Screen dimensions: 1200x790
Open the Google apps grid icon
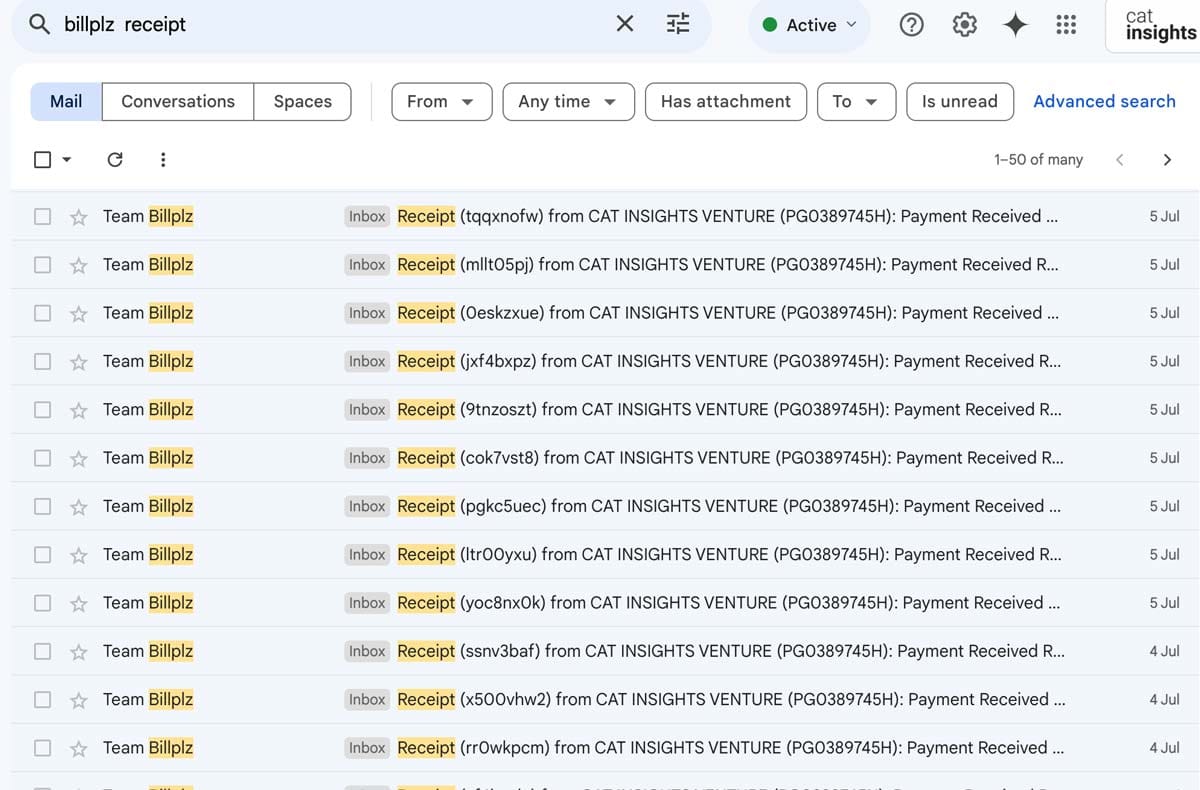pyautogui.click(x=1066, y=25)
